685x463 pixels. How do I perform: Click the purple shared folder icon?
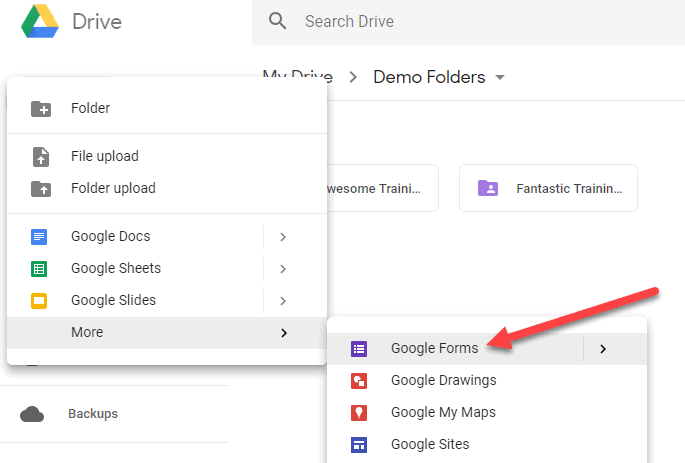488,188
